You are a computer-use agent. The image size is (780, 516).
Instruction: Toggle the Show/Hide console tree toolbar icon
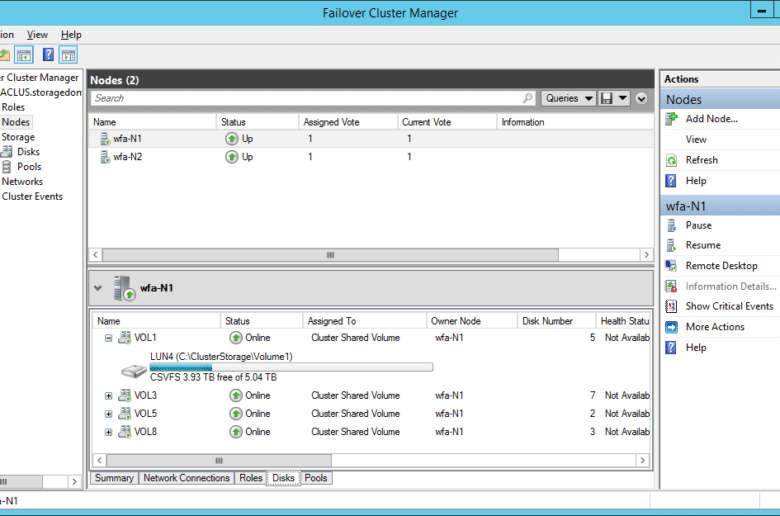click(23, 55)
